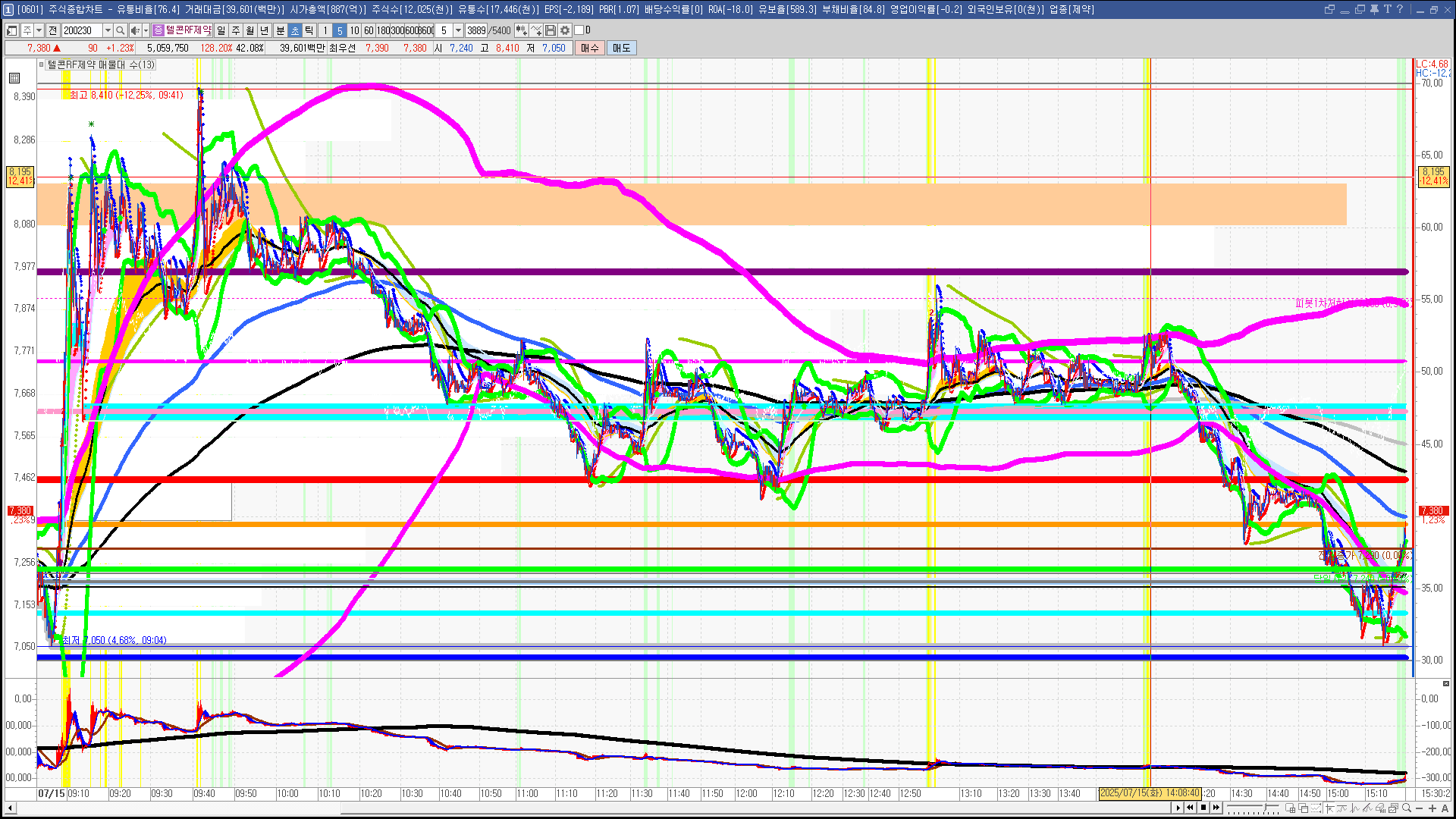Toggle the 텔콘RF제약 indicator legend checkbox
The height and width of the screenshot is (819, 1456).
click(x=42, y=65)
